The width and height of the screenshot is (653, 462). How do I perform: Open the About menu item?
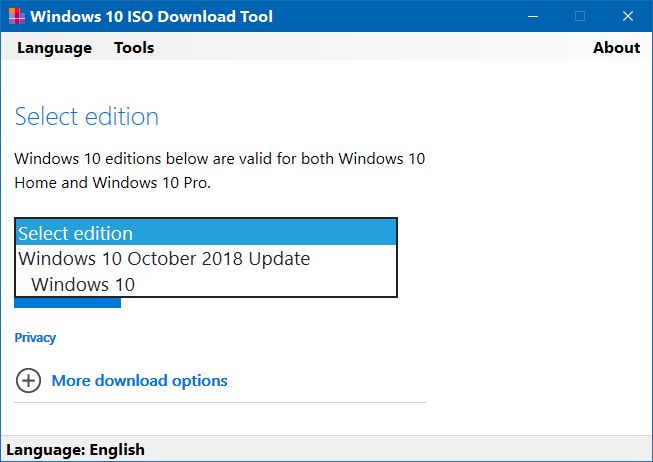616,47
